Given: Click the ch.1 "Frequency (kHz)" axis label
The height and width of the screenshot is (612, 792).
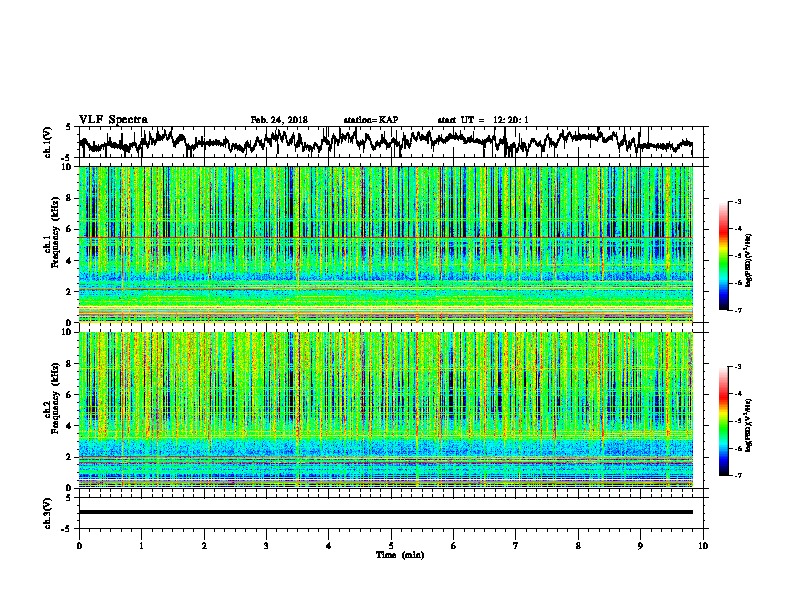Looking at the screenshot, I should [x=55, y=233].
